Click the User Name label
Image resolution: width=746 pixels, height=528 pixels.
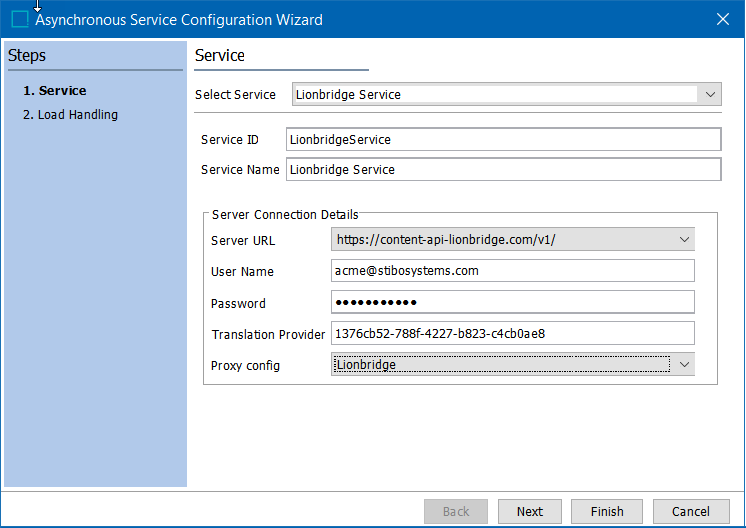(242, 272)
